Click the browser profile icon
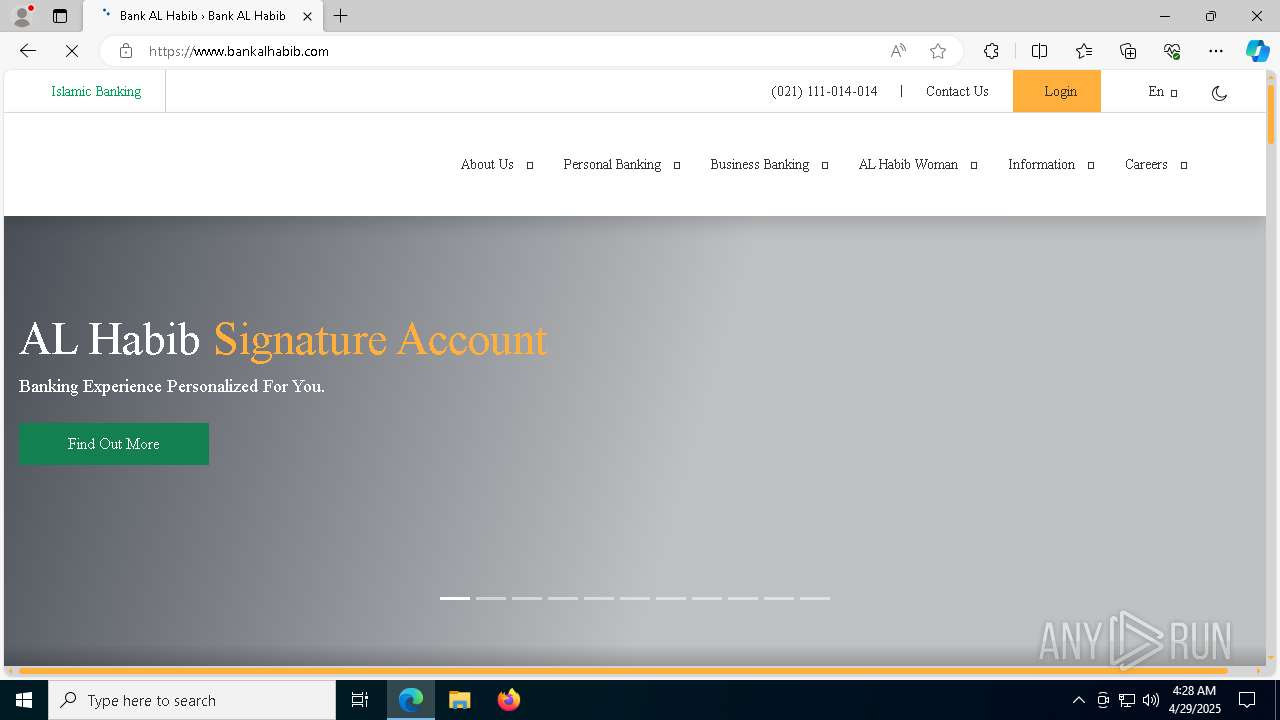 [21, 16]
